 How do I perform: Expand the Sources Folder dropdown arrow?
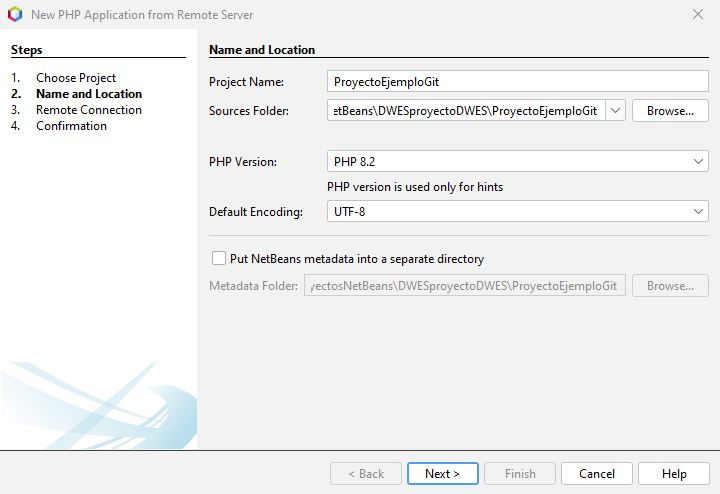pos(616,110)
